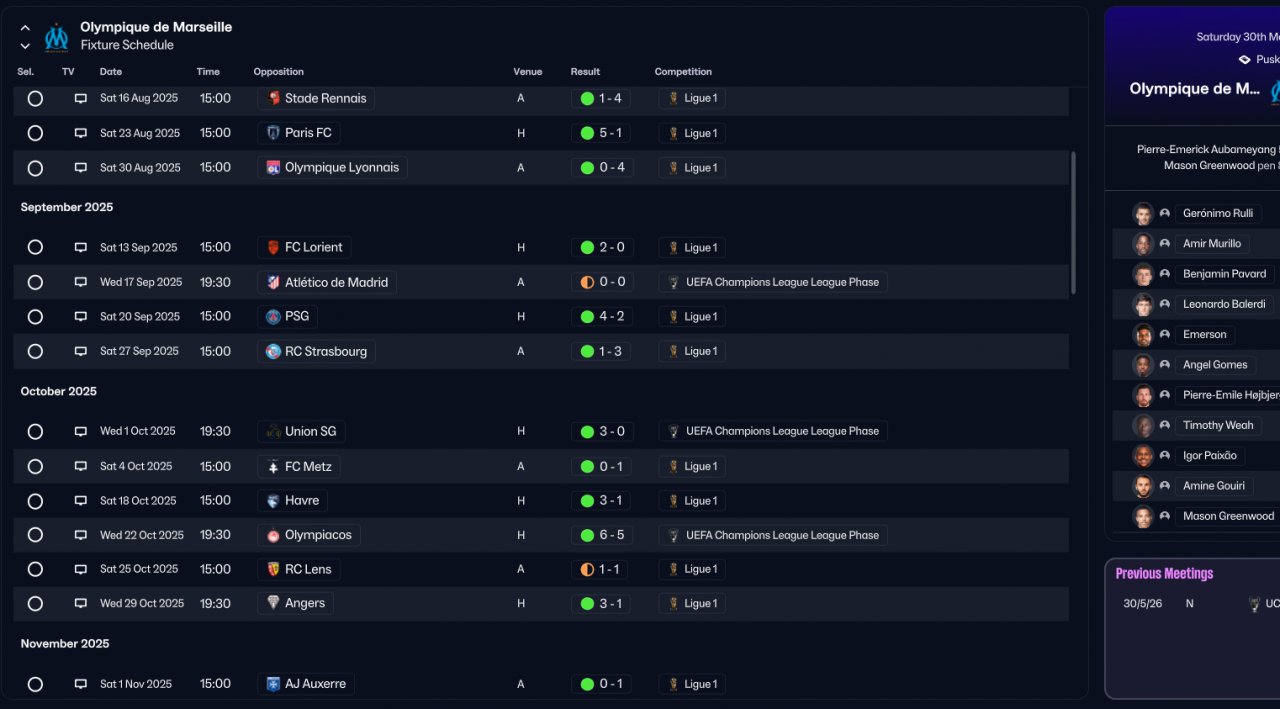The image size is (1280, 709).
Task: Click Gerónimo Rulli's player portrait
Action: (1143, 213)
